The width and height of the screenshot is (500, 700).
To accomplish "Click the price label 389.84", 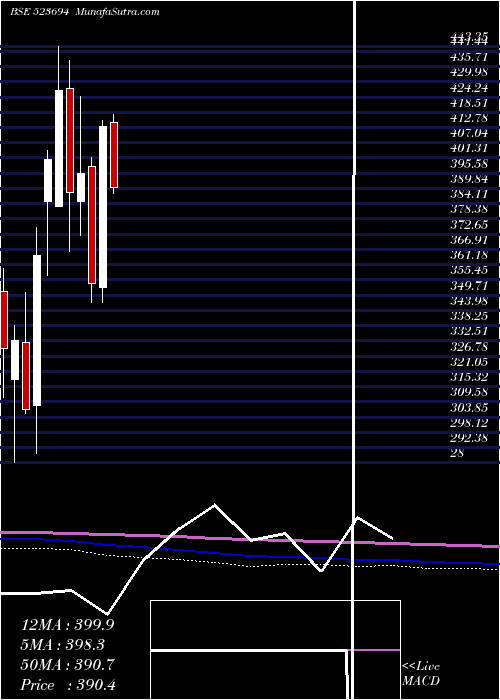I will pos(469,179).
